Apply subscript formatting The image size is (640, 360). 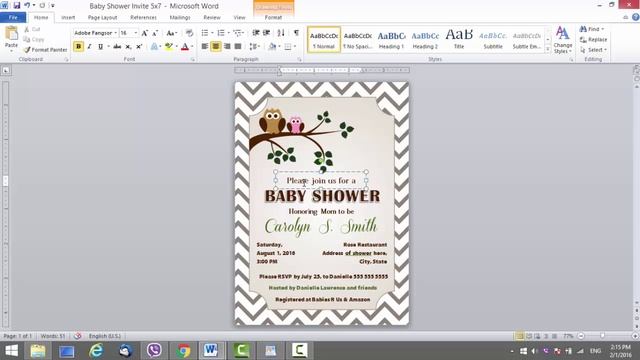[x=128, y=47]
